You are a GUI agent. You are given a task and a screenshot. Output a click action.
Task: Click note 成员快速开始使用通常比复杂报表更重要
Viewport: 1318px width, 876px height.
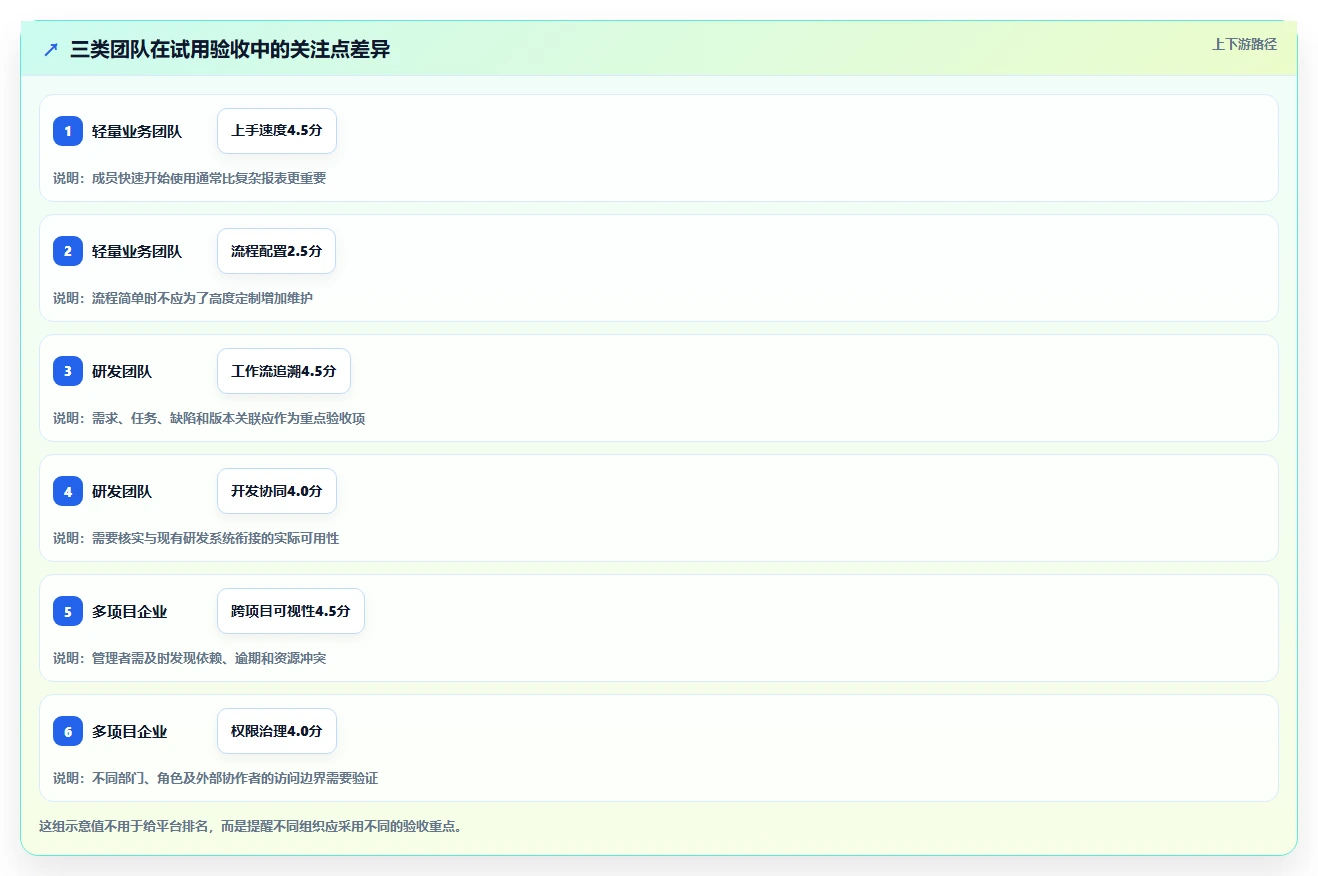pyautogui.click(x=209, y=178)
